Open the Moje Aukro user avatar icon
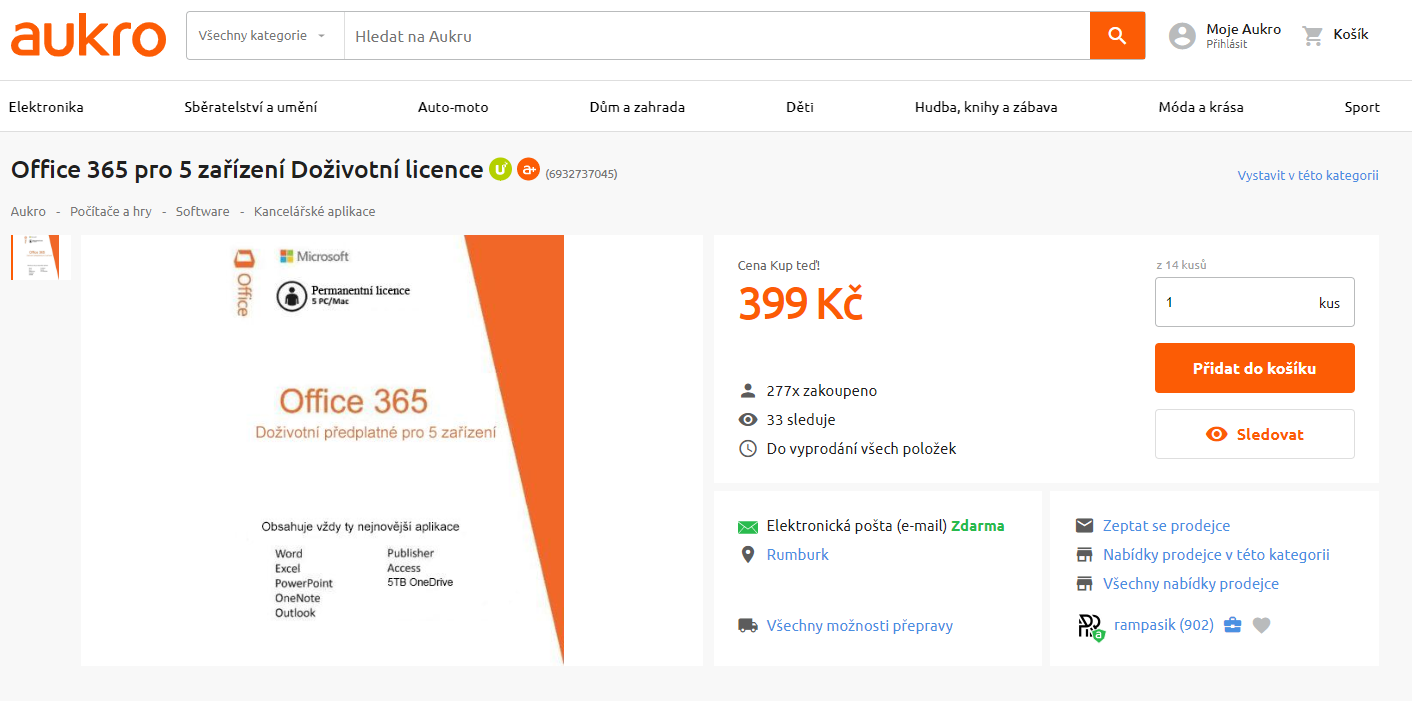1412x701 pixels. (1182, 36)
